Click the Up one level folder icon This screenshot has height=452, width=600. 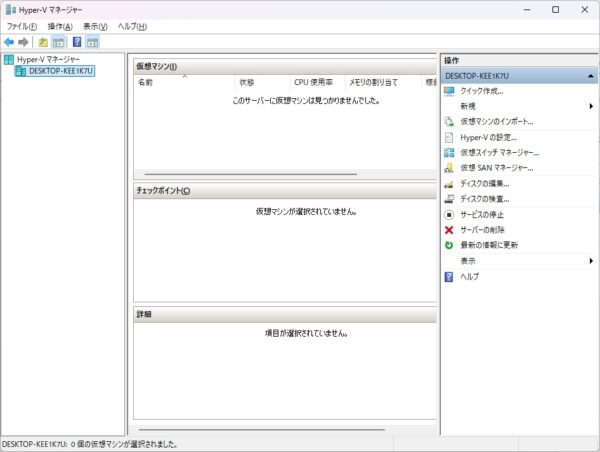click(x=43, y=42)
